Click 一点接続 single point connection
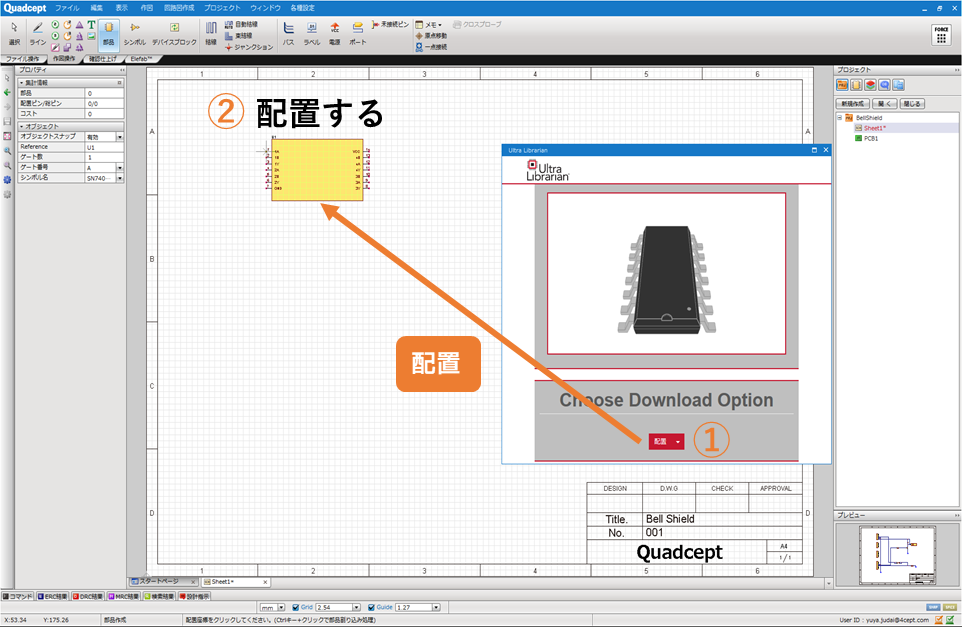The height and width of the screenshot is (627, 962). point(431,47)
